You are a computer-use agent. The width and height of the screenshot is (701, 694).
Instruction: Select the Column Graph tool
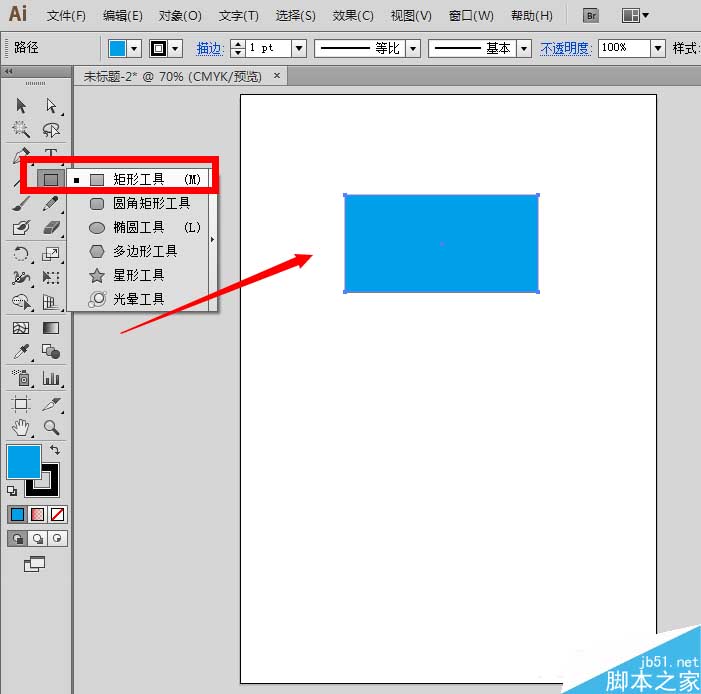[51, 378]
